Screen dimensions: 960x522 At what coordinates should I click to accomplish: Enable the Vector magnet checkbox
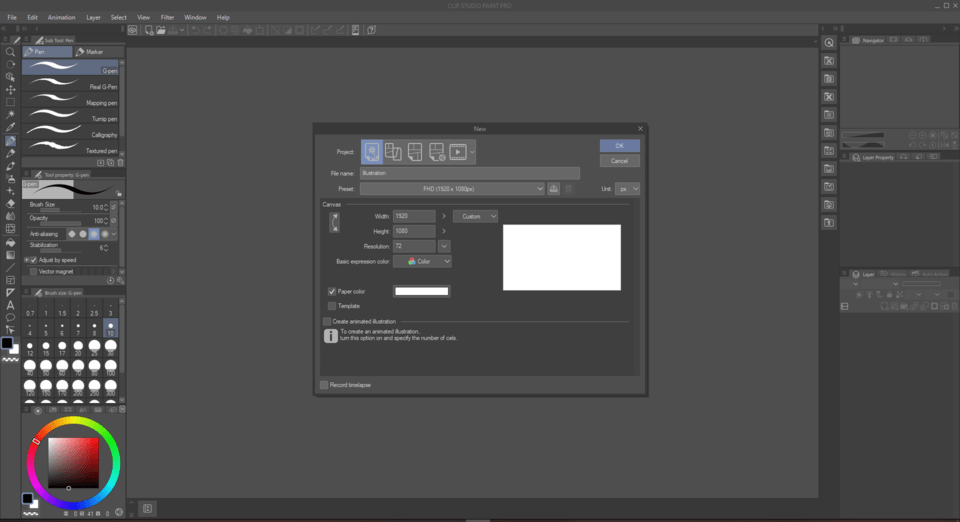coord(34,272)
